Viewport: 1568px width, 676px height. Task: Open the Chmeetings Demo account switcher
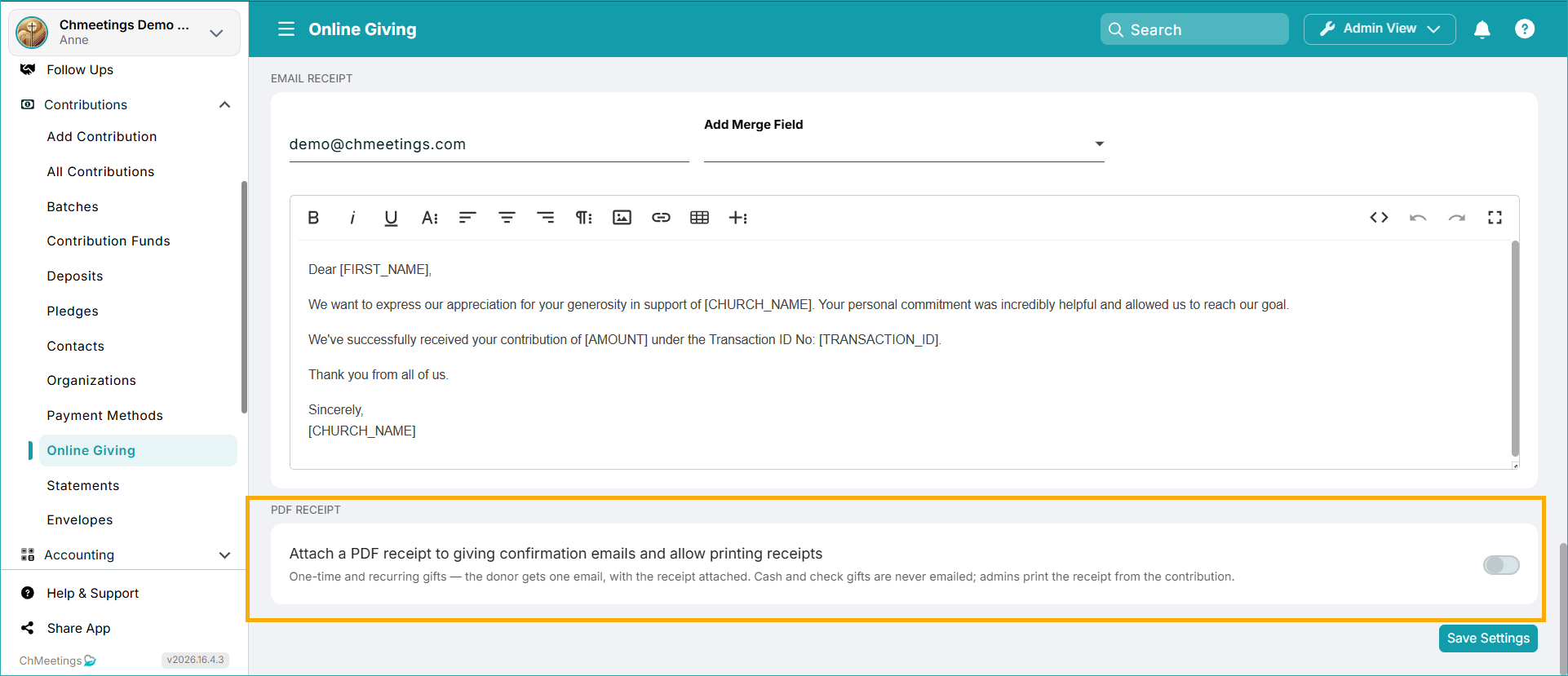coord(124,33)
